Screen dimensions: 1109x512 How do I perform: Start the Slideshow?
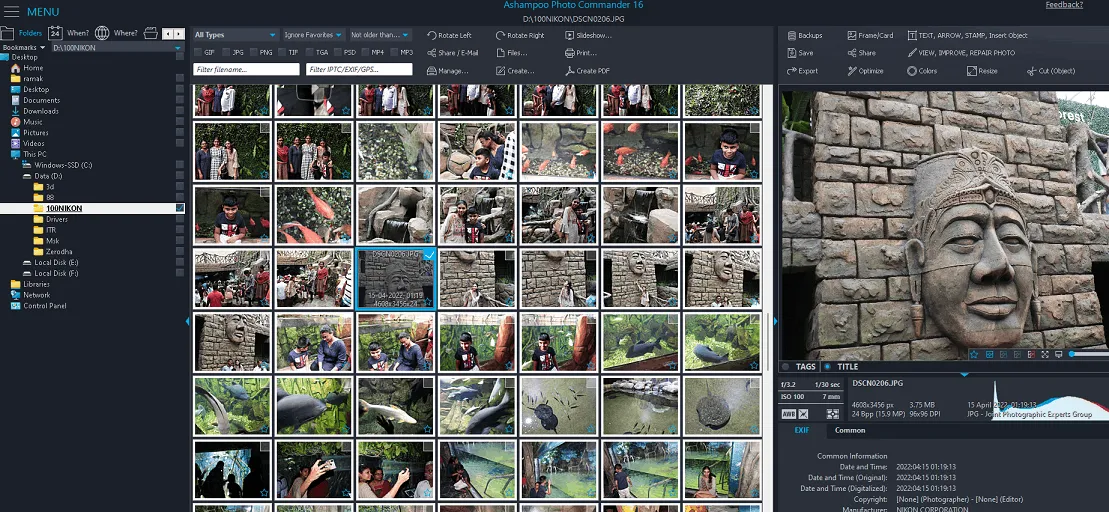point(570,35)
